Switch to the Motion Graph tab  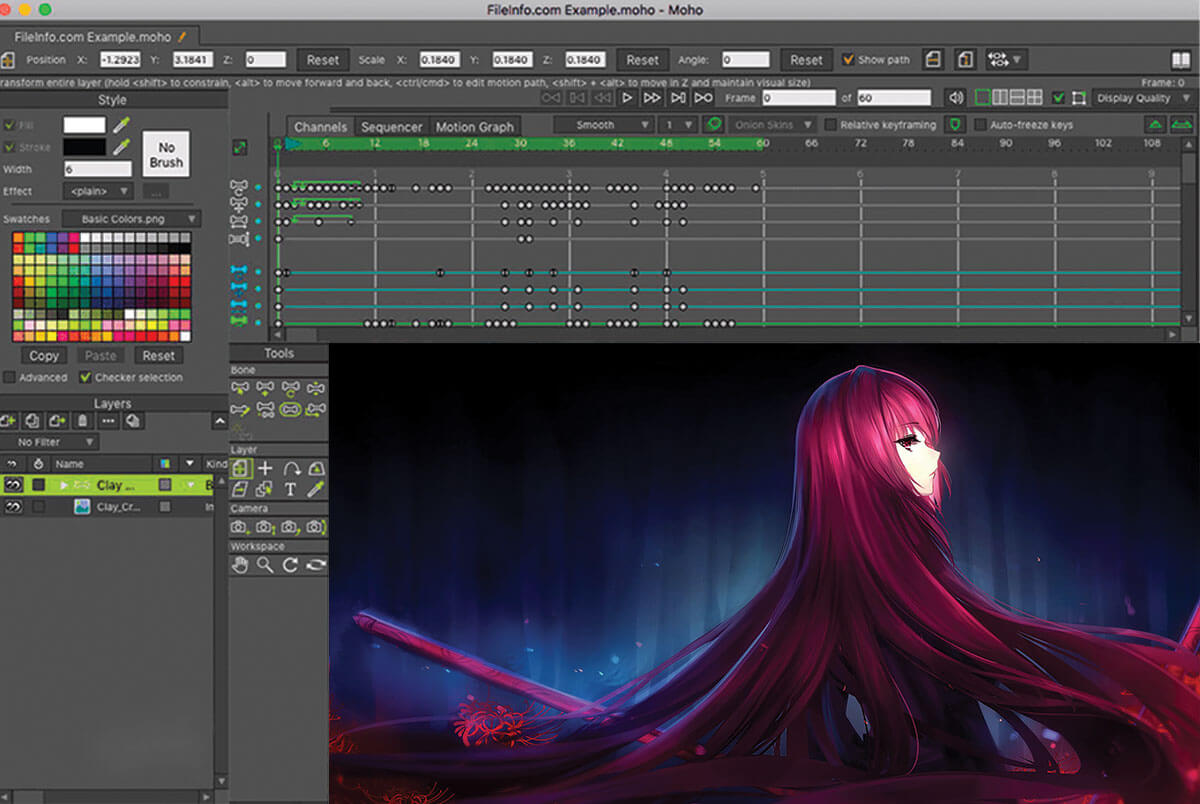point(475,126)
